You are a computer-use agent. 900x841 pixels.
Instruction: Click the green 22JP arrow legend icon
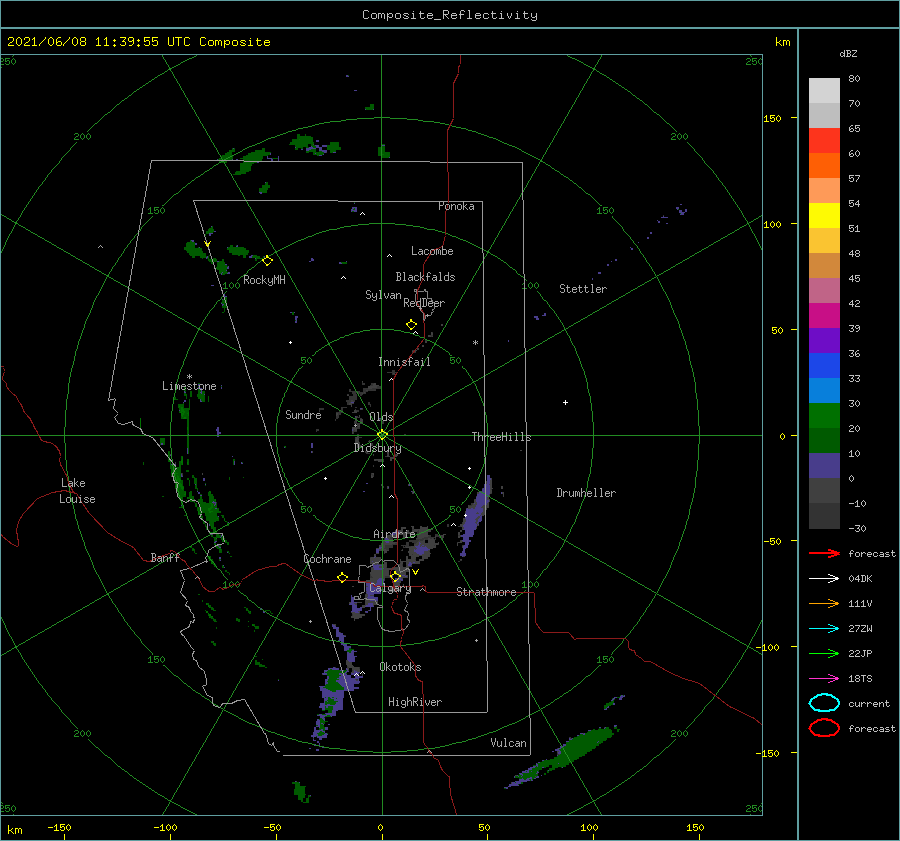click(x=824, y=653)
